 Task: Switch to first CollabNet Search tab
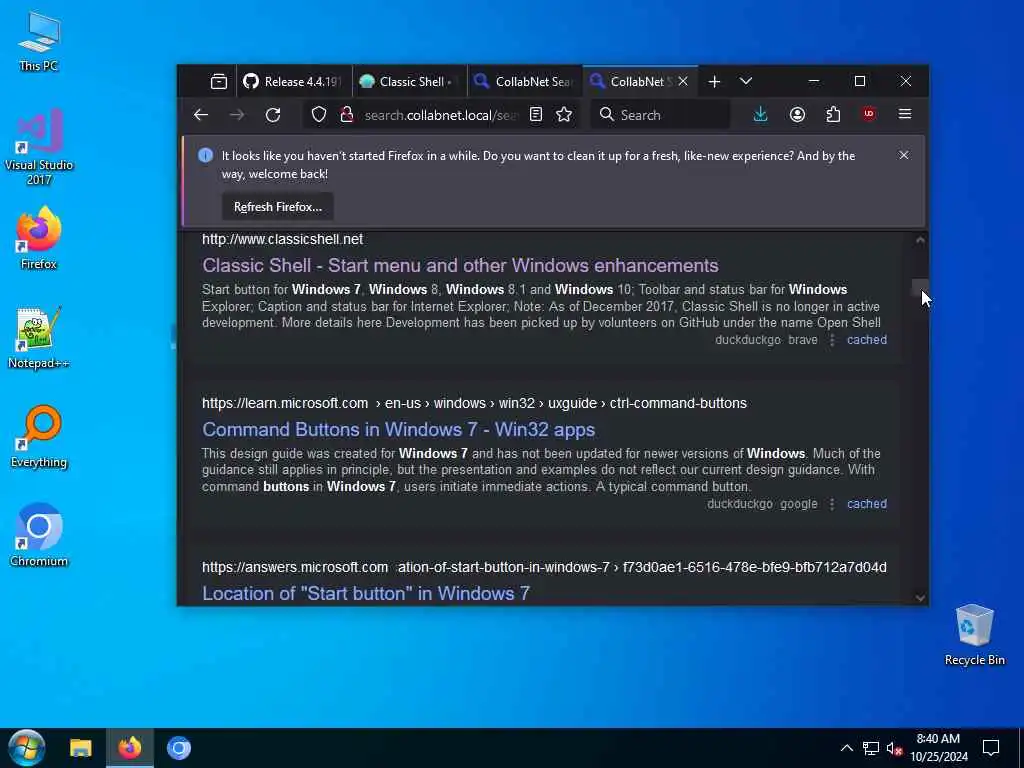click(525, 82)
